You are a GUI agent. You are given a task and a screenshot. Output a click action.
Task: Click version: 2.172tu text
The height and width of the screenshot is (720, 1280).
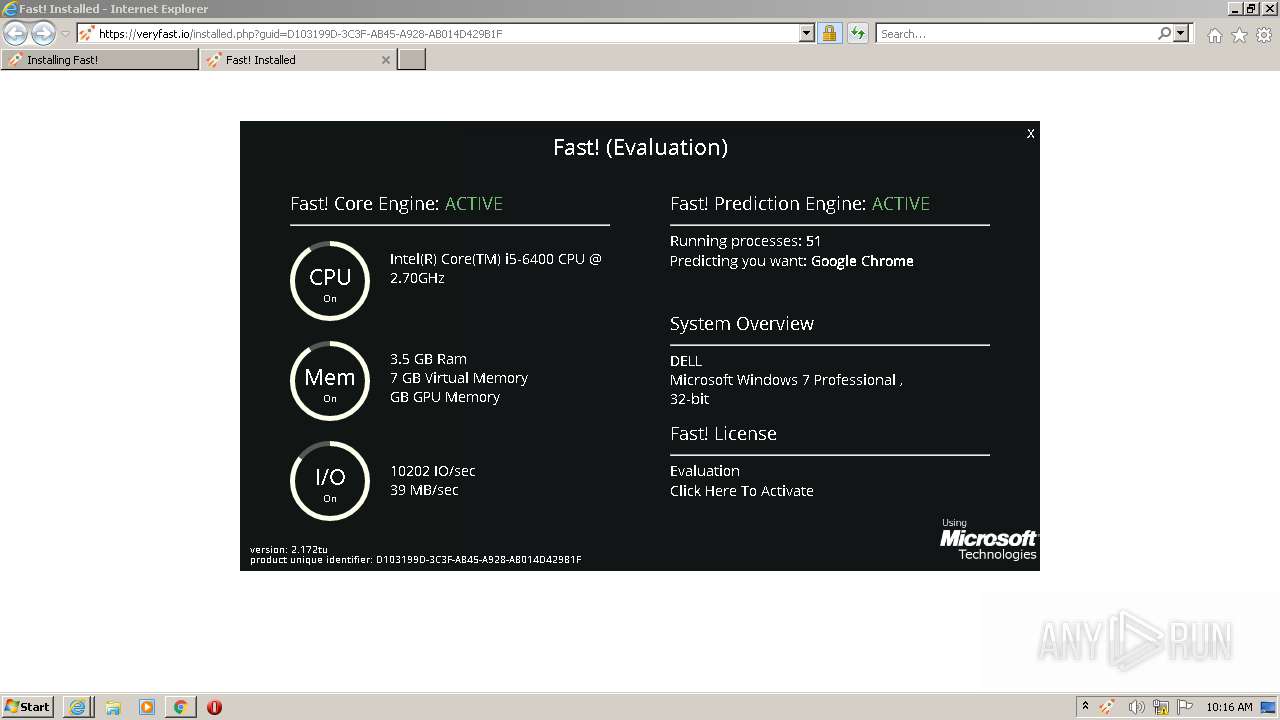click(x=289, y=550)
